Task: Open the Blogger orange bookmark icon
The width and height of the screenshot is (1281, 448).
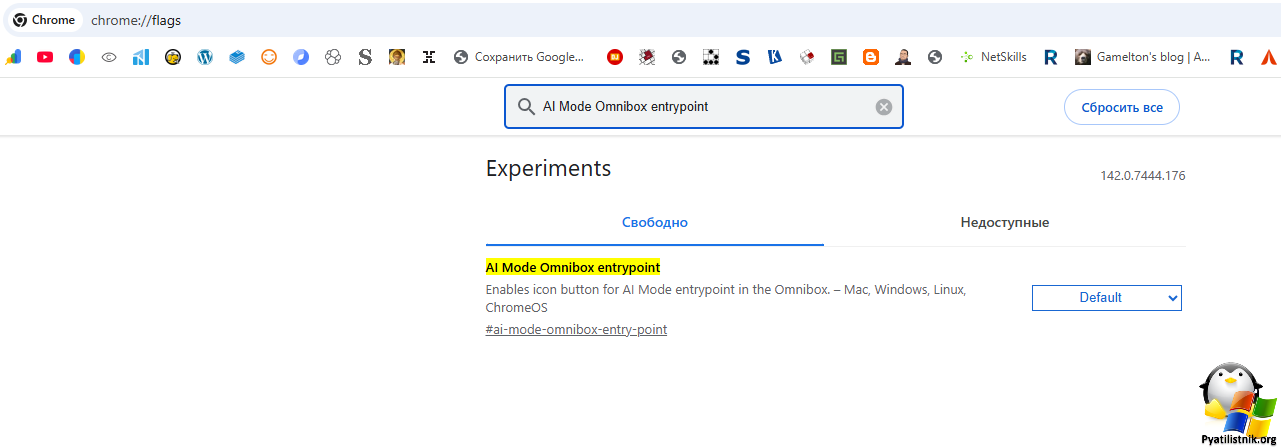Action: point(871,57)
